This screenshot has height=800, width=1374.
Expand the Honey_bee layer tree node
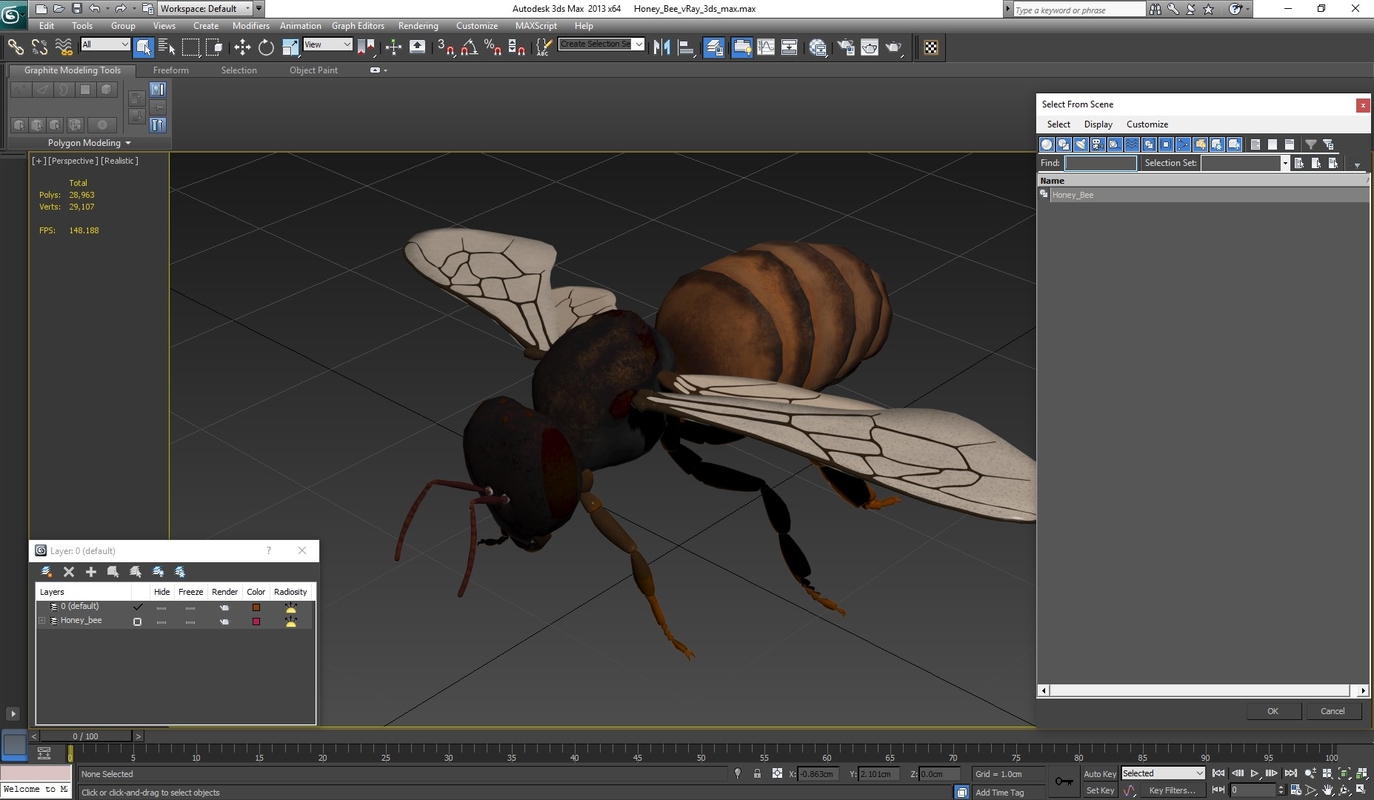click(41, 620)
